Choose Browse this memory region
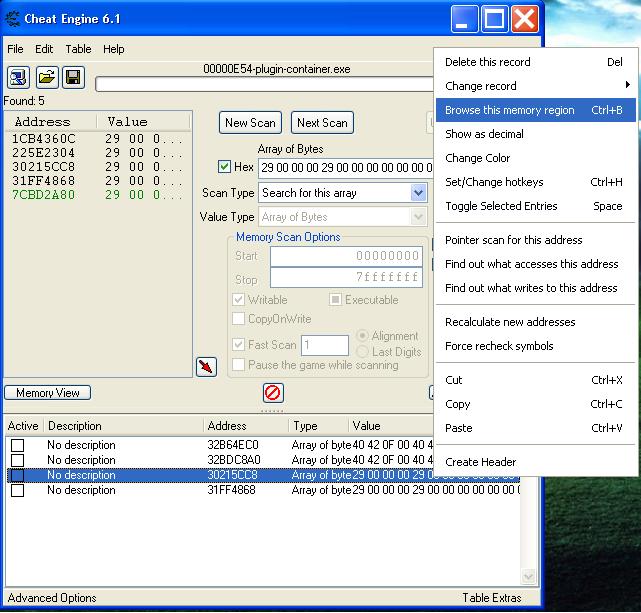The image size is (641, 613). point(536,110)
